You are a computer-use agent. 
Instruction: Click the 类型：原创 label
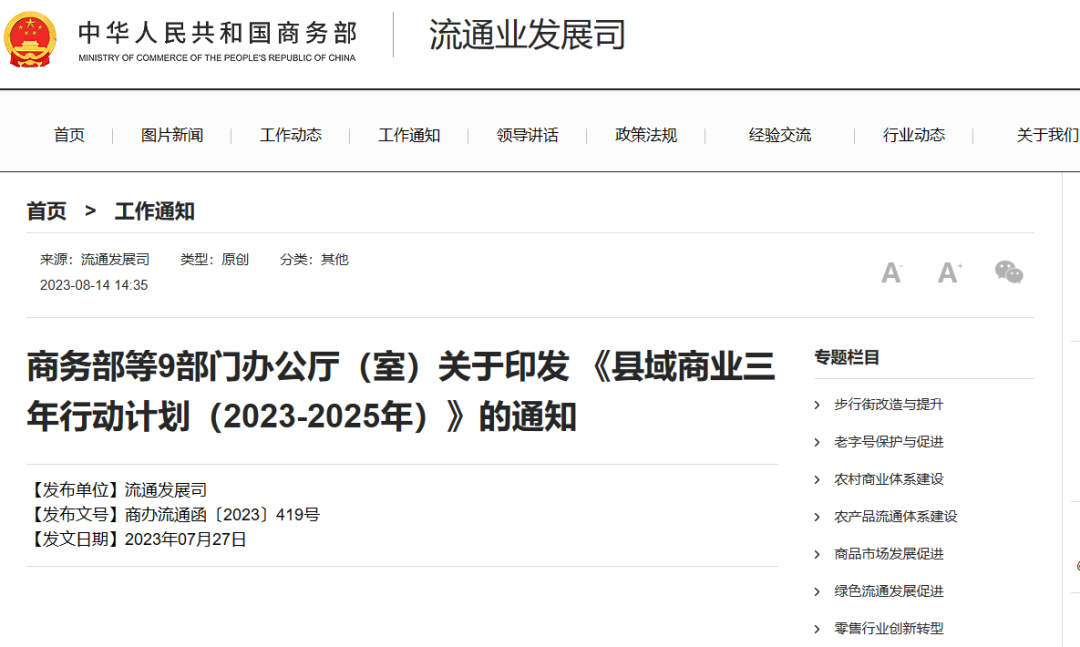tap(214, 259)
